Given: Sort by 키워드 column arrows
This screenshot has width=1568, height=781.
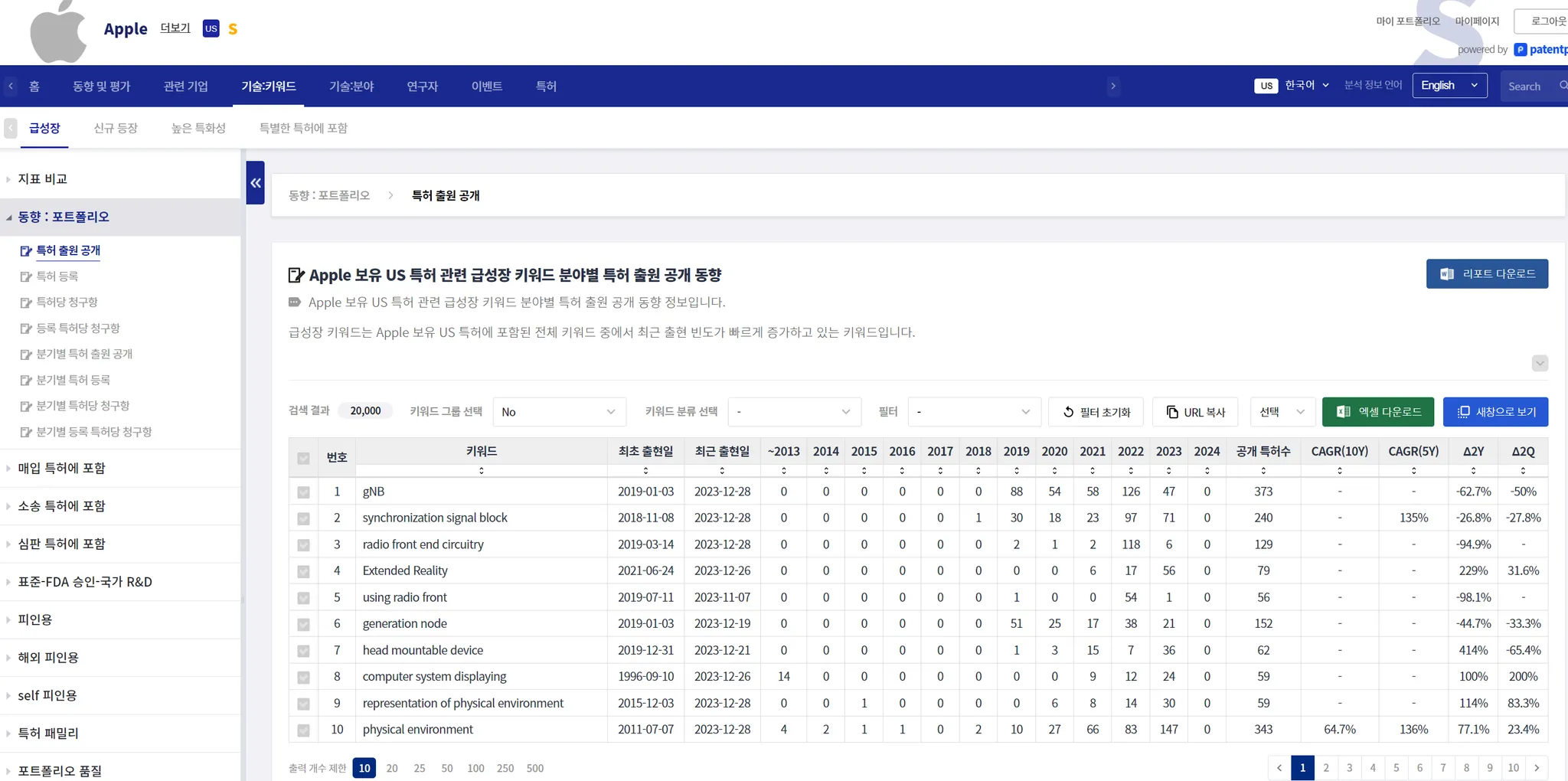Looking at the screenshot, I should point(482,470).
